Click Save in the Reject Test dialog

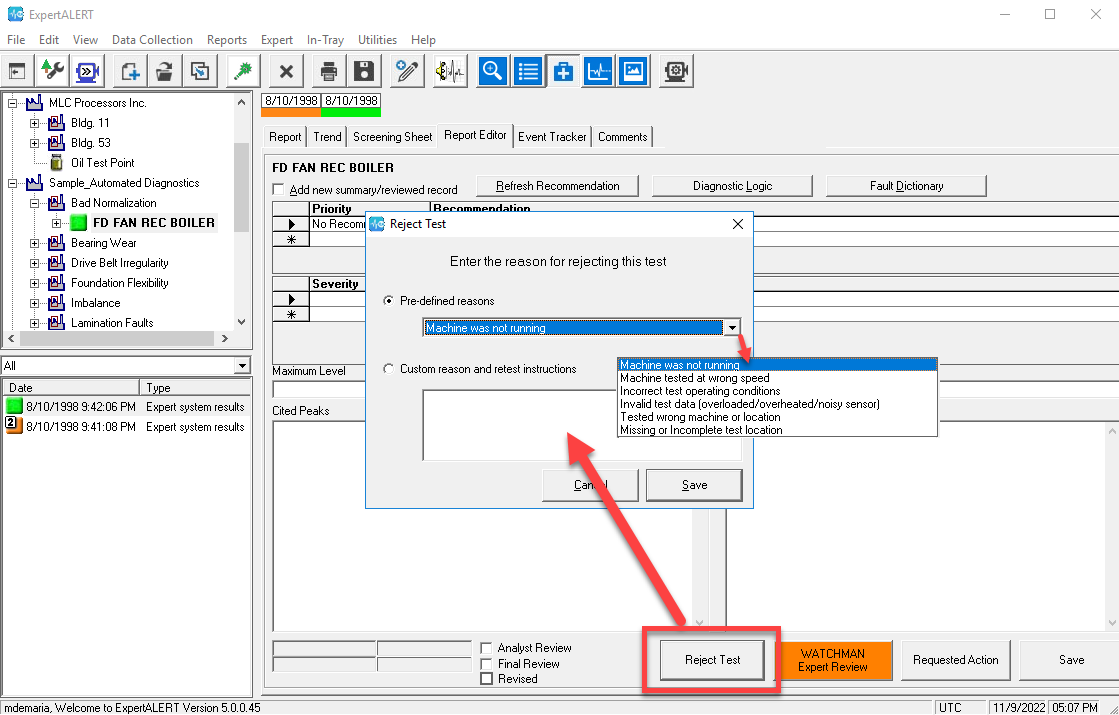click(x=694, y=485)
